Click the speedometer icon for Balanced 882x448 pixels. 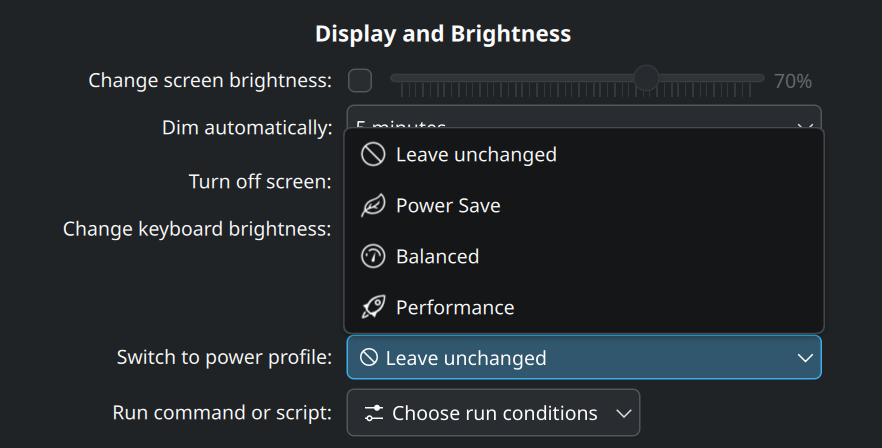pyautogui.click(x=373, y=257)
